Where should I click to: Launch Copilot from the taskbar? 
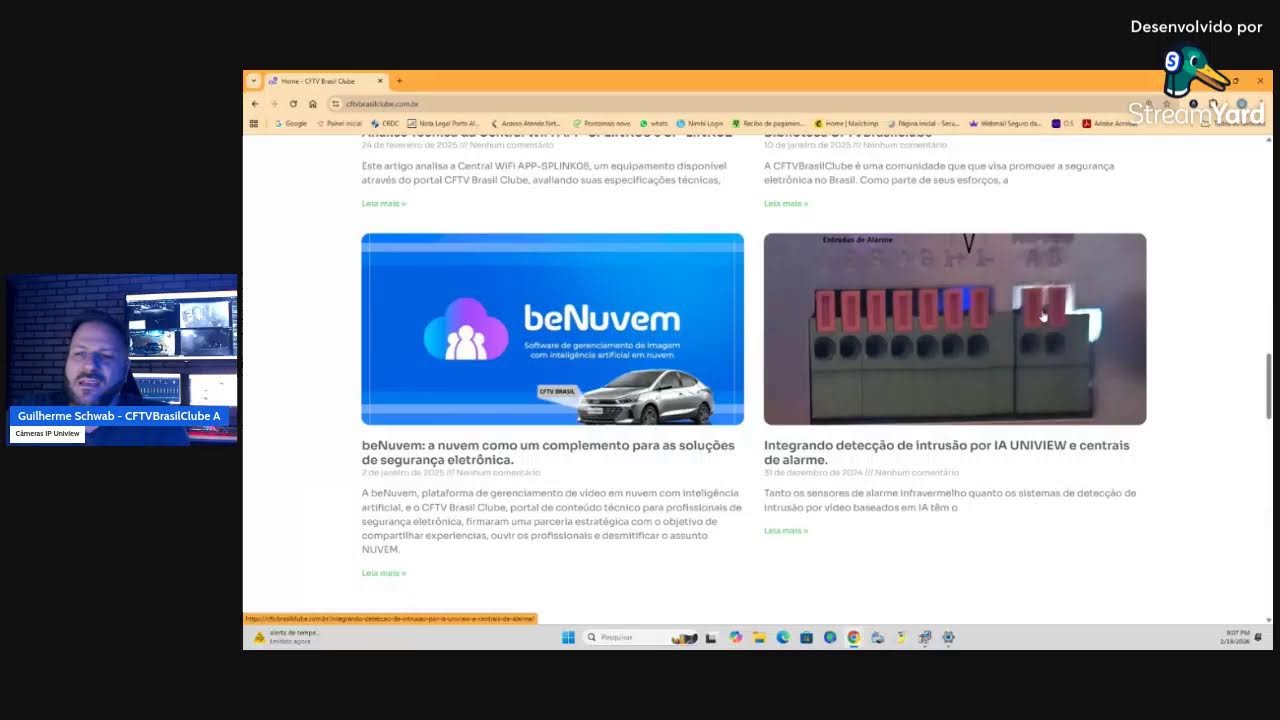pos(736,637)
